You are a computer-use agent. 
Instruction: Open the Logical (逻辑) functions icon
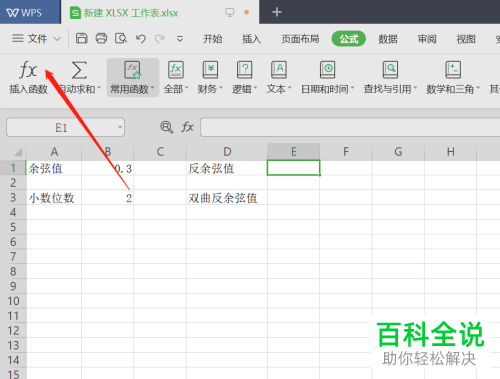point(244,70)
